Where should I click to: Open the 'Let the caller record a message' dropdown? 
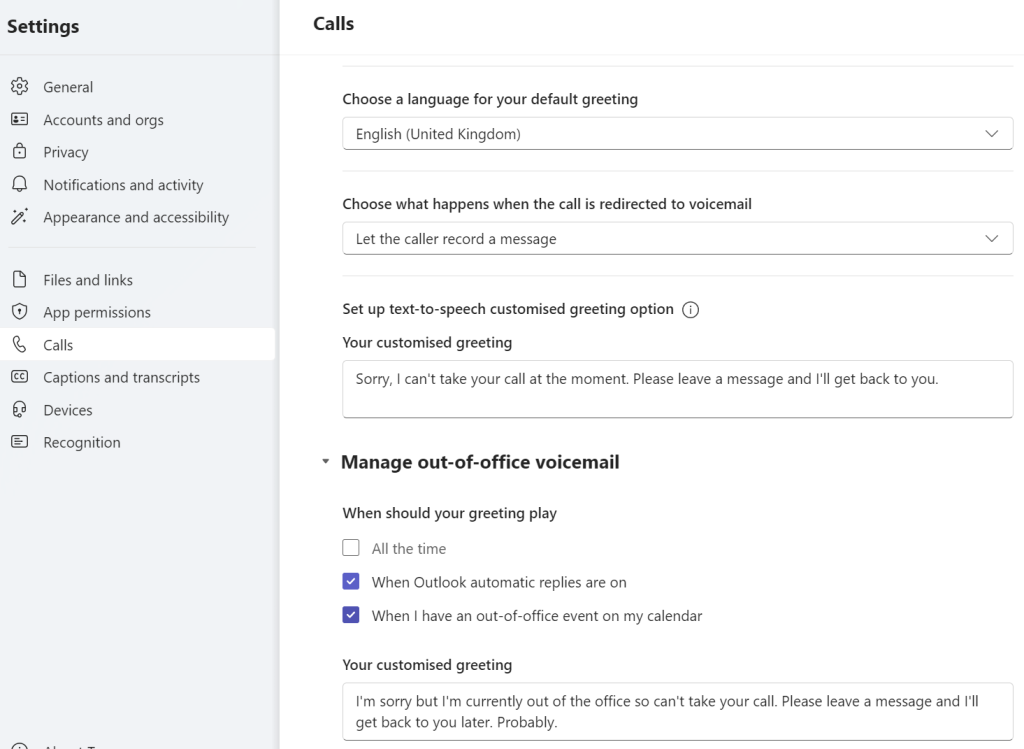[678, 238]
